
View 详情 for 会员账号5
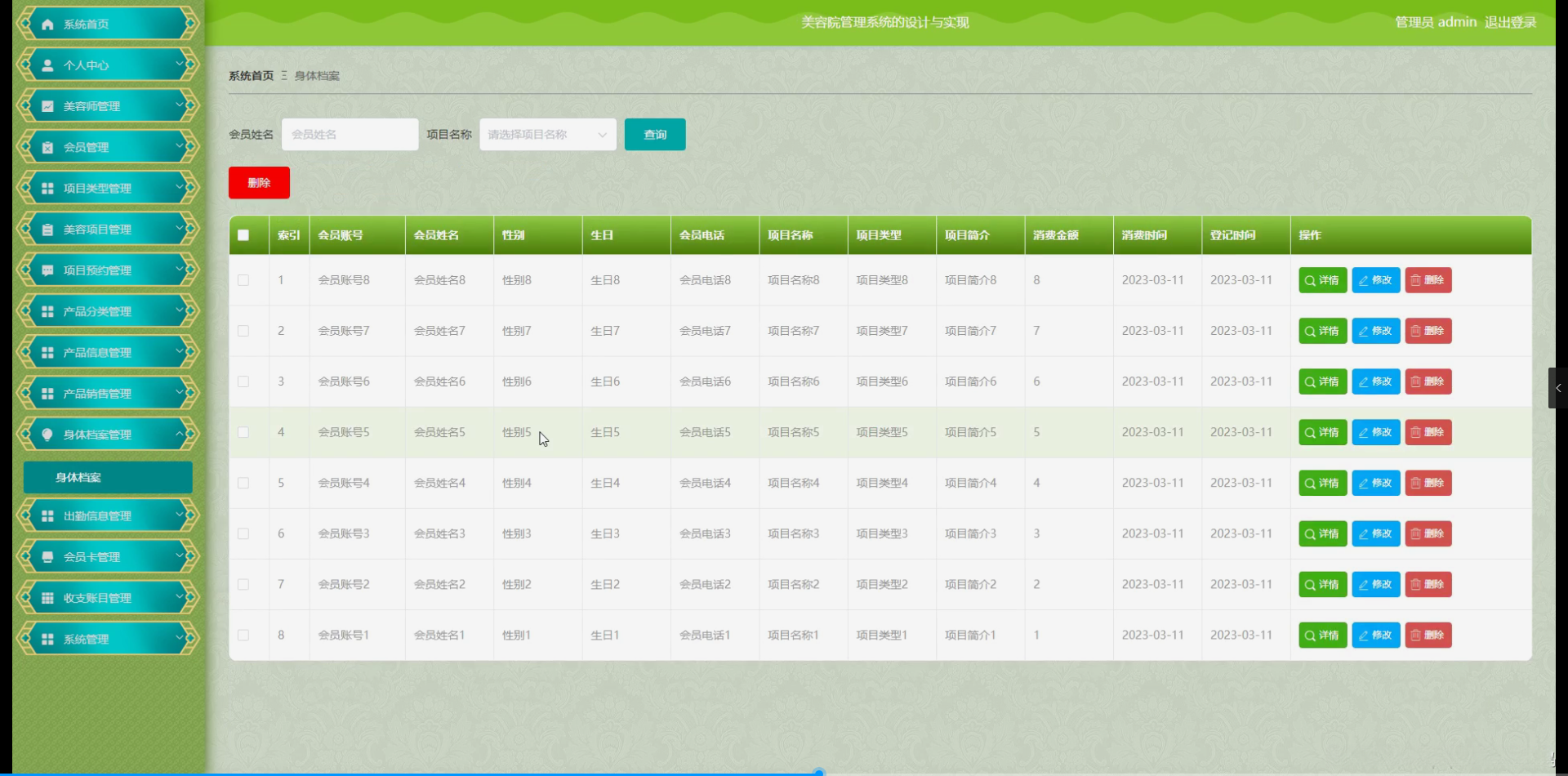(x=1323, y=432)
